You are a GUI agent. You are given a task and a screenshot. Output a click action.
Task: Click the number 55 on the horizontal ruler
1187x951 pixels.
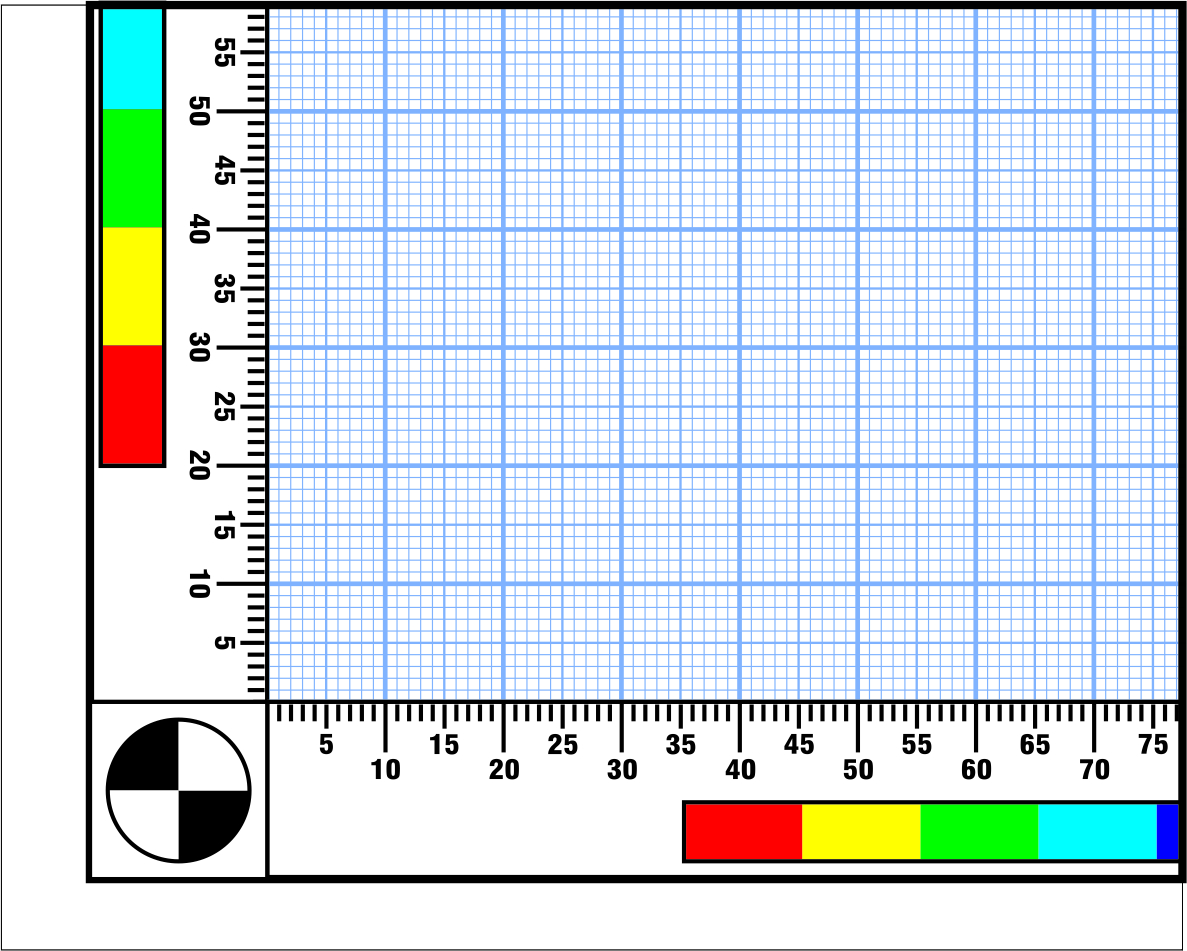point(917,744)
